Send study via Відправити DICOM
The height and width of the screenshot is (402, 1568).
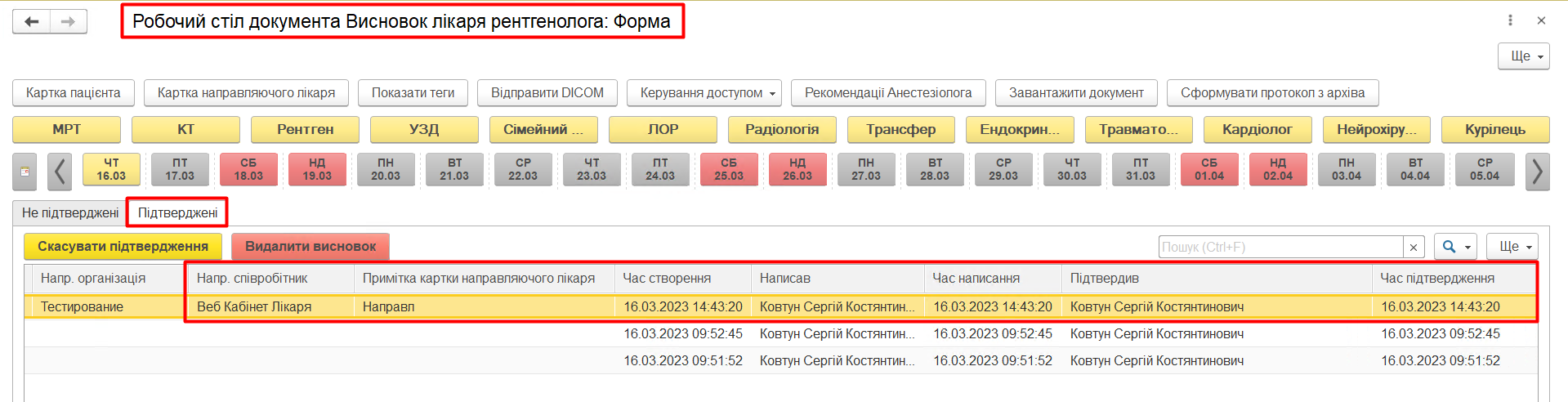point(547,93)
